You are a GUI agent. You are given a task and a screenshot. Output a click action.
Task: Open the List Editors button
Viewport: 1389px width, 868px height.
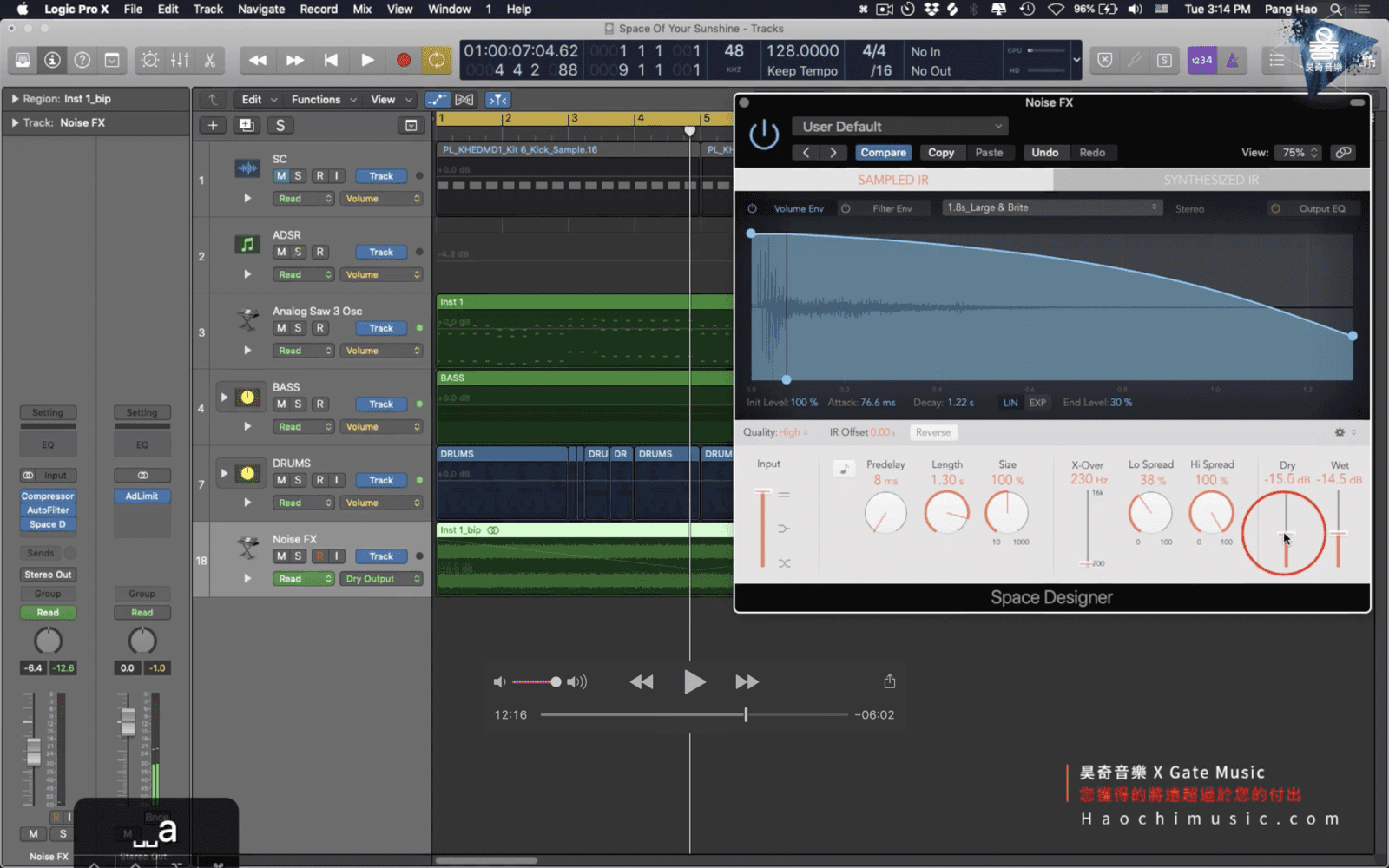coord(1277,60)
